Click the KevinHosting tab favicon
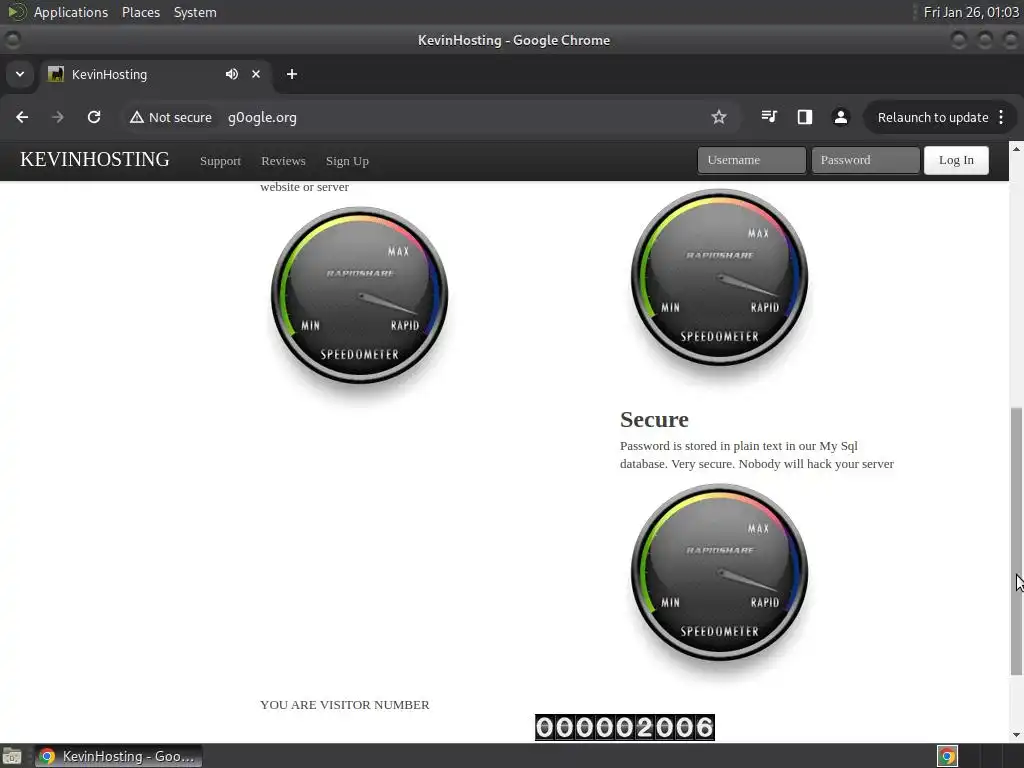1024x768 pixels. (x=56, y=74)
